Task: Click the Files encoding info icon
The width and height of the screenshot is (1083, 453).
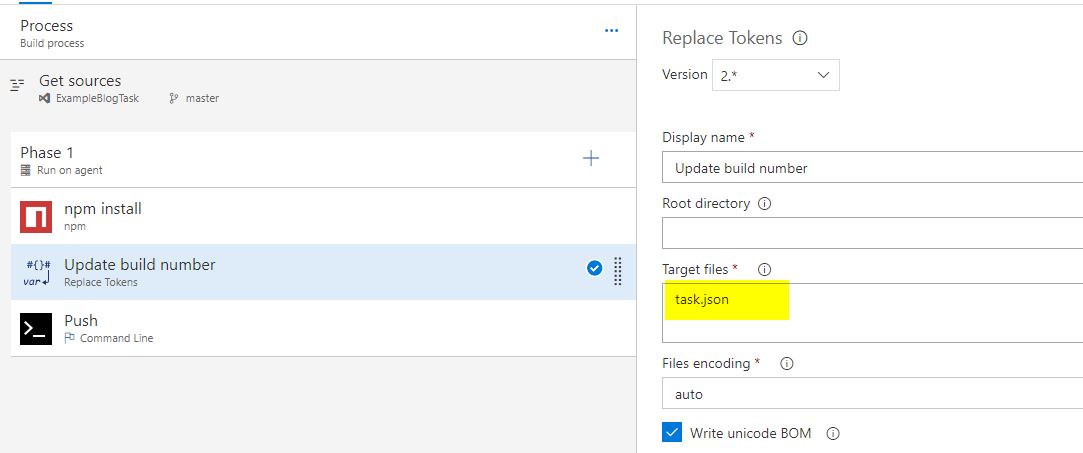Action: (x=786, y=364)
